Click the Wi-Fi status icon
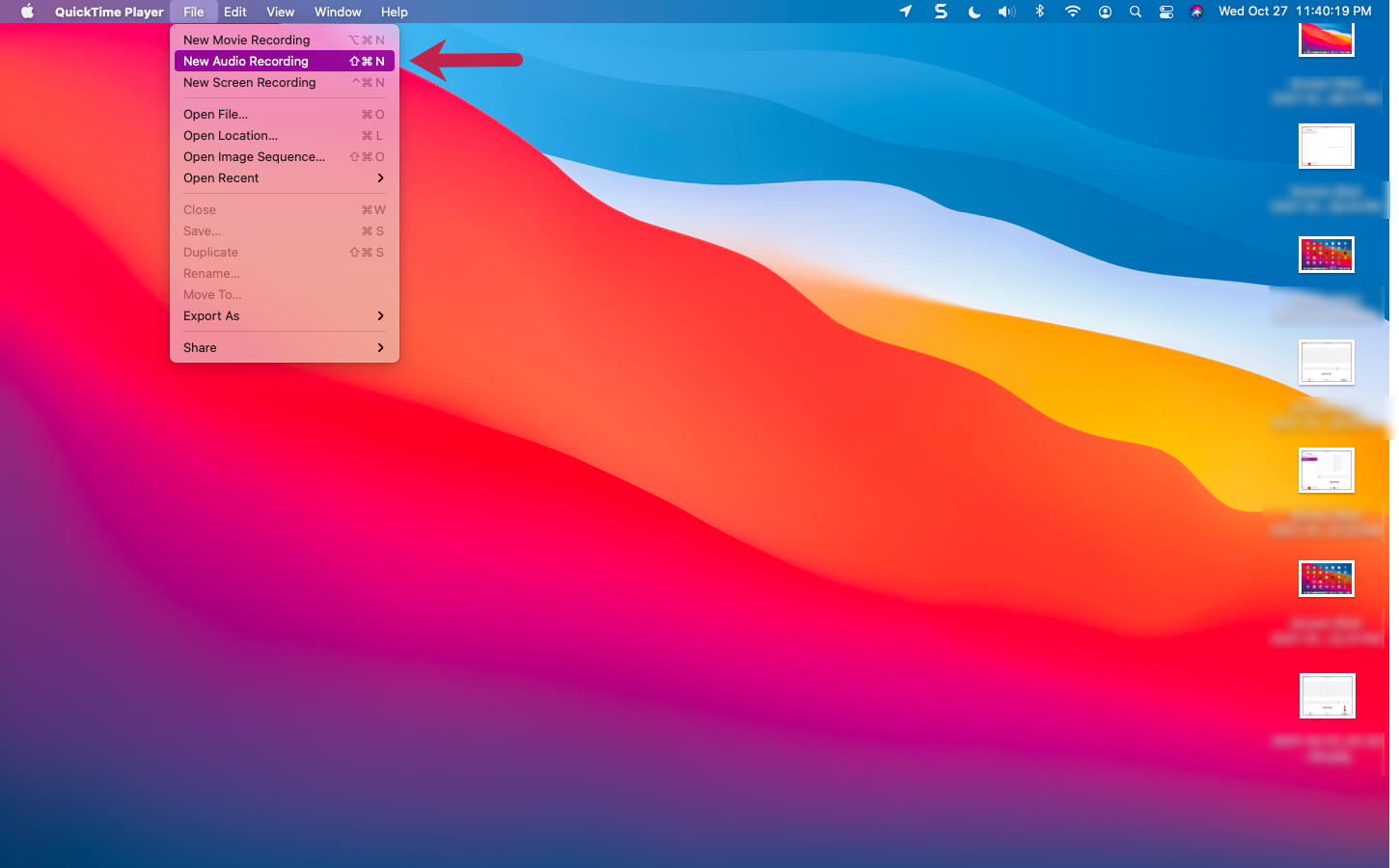Image resolution: width=1399 pixels, height=868 pixels. pyautogui.click(x=1072, y=12)
